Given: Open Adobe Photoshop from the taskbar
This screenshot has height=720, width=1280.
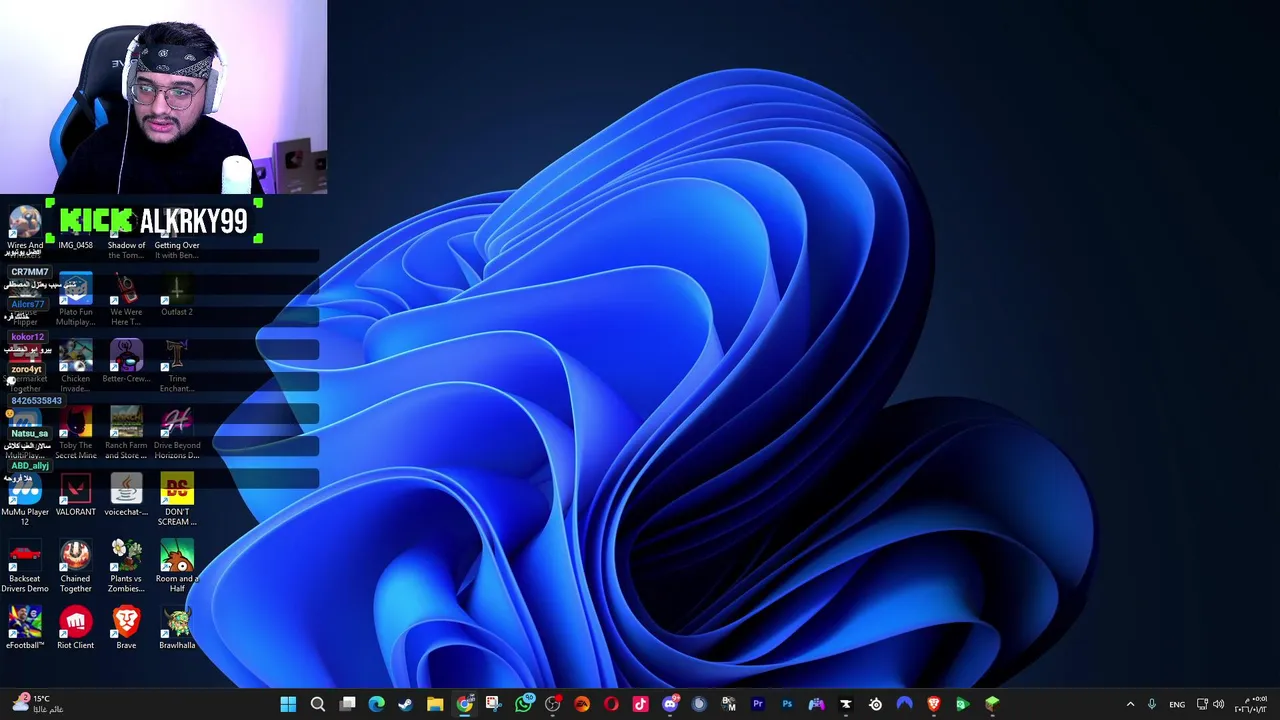Looking at the screenshot, I should (x=787, y=704).
